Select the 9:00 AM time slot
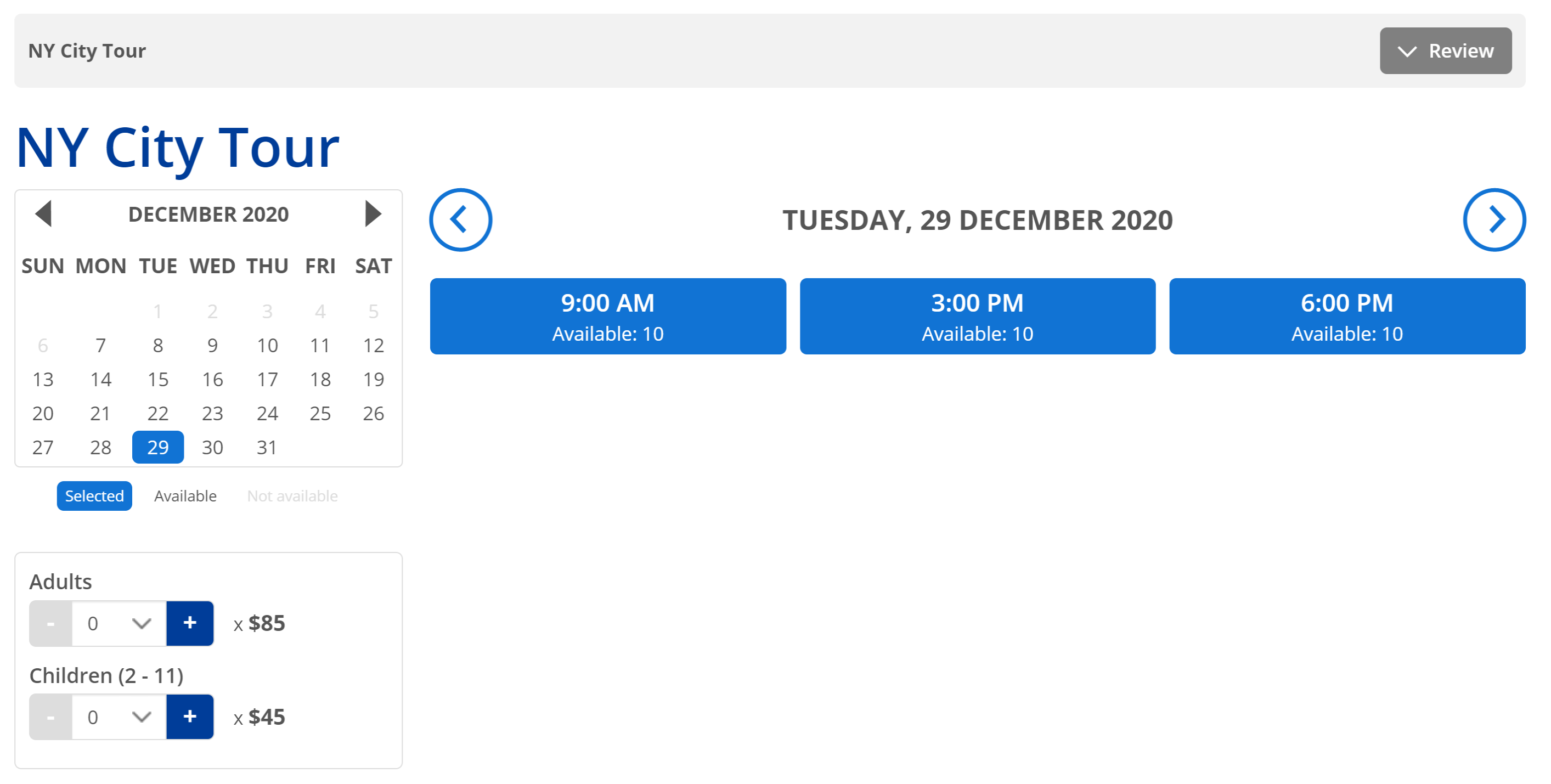 607,316
